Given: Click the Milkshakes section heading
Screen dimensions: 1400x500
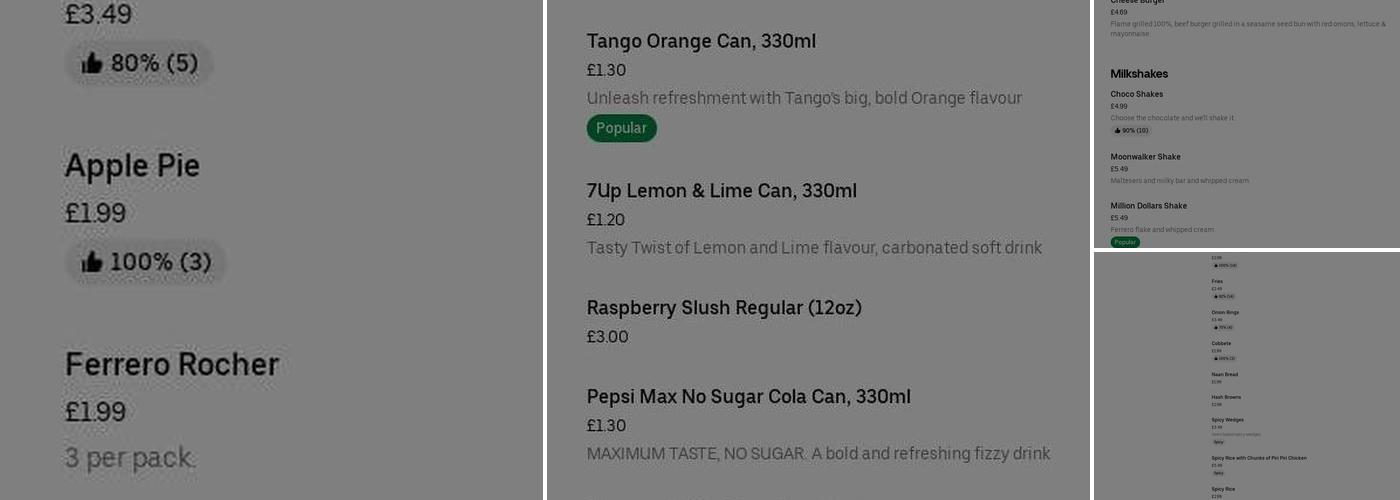Looking at the screenshot, I should (1139, 74).
